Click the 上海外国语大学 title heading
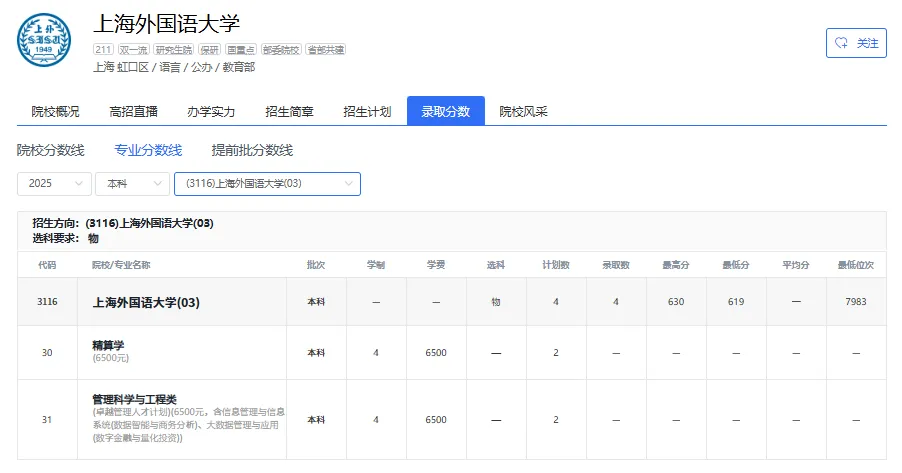The height and width of the screenshot is (473, 902). point(166,24)
